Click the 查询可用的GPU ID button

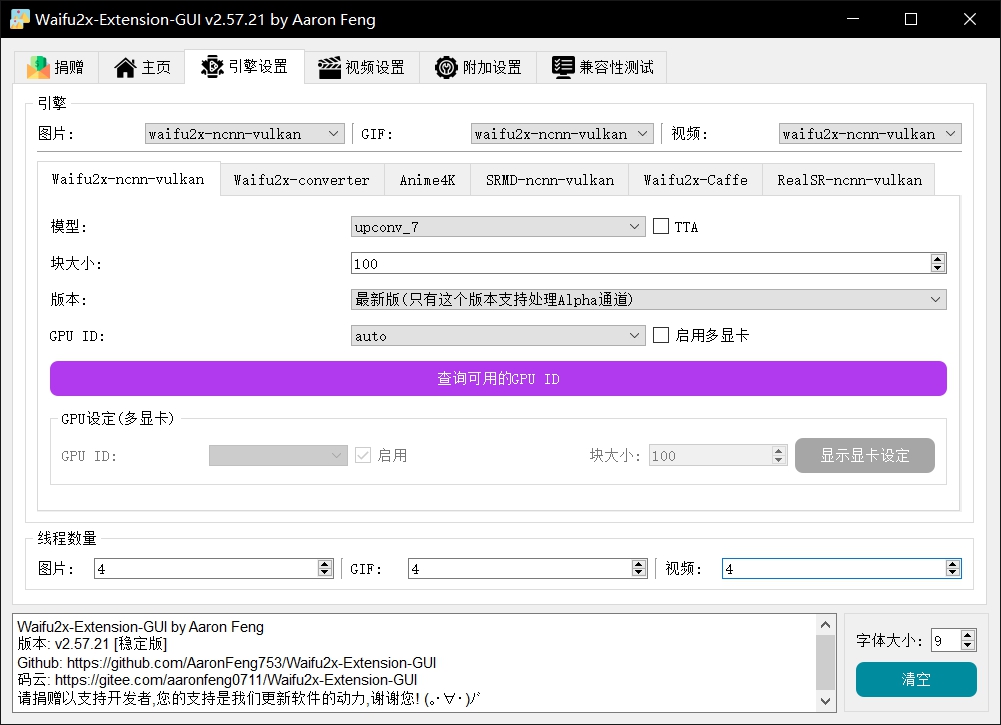click(x=498, y=378)
